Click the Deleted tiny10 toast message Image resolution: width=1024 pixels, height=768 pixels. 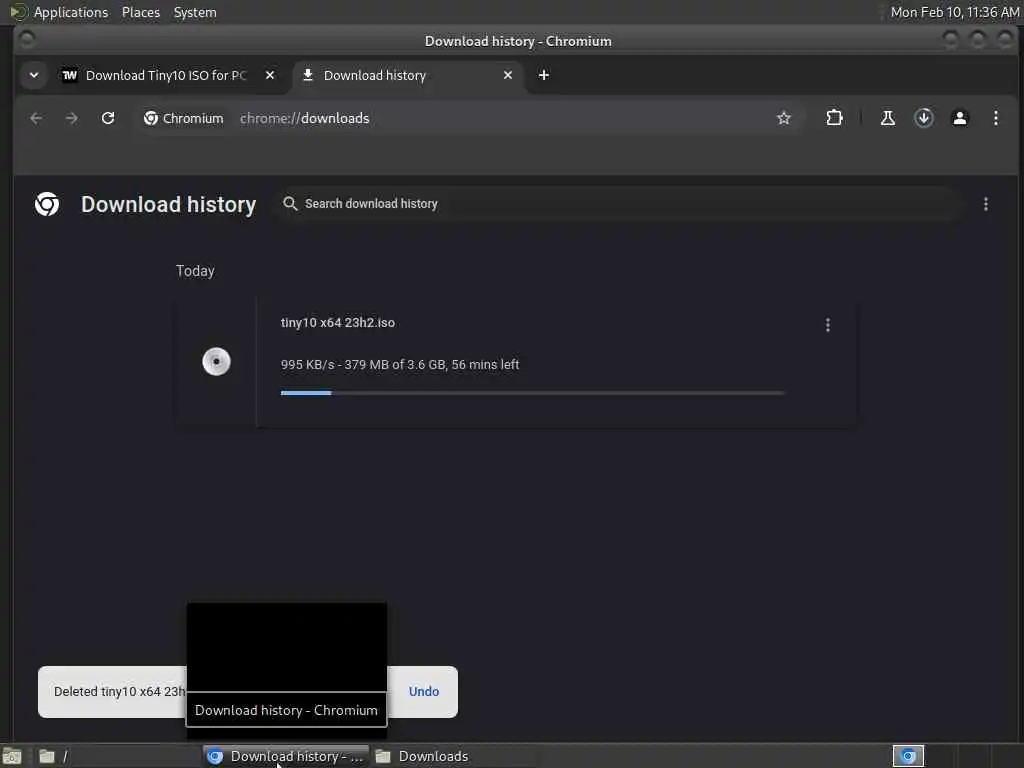point(120,692)
